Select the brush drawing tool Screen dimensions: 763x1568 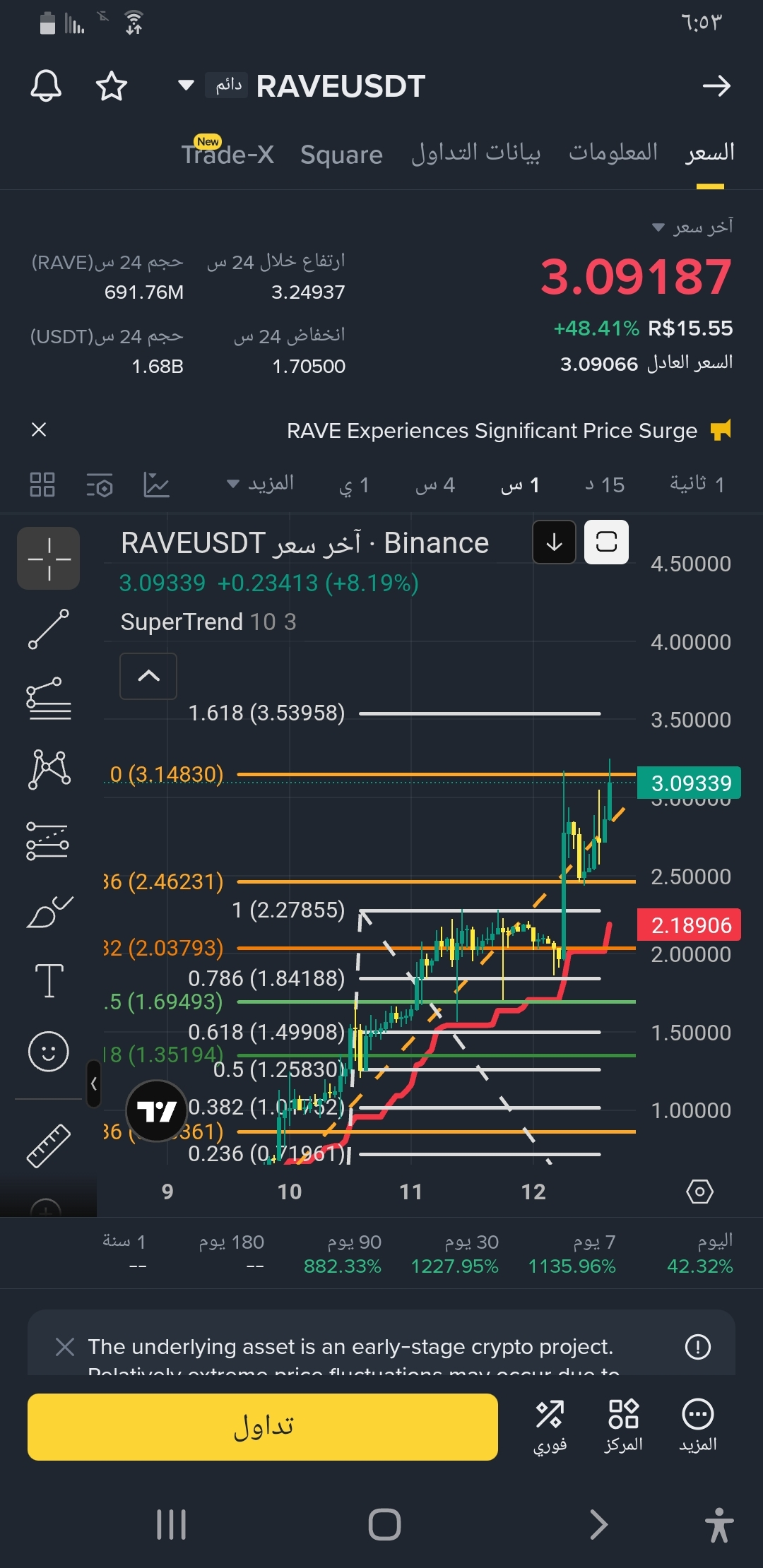[x=49, y=911]
